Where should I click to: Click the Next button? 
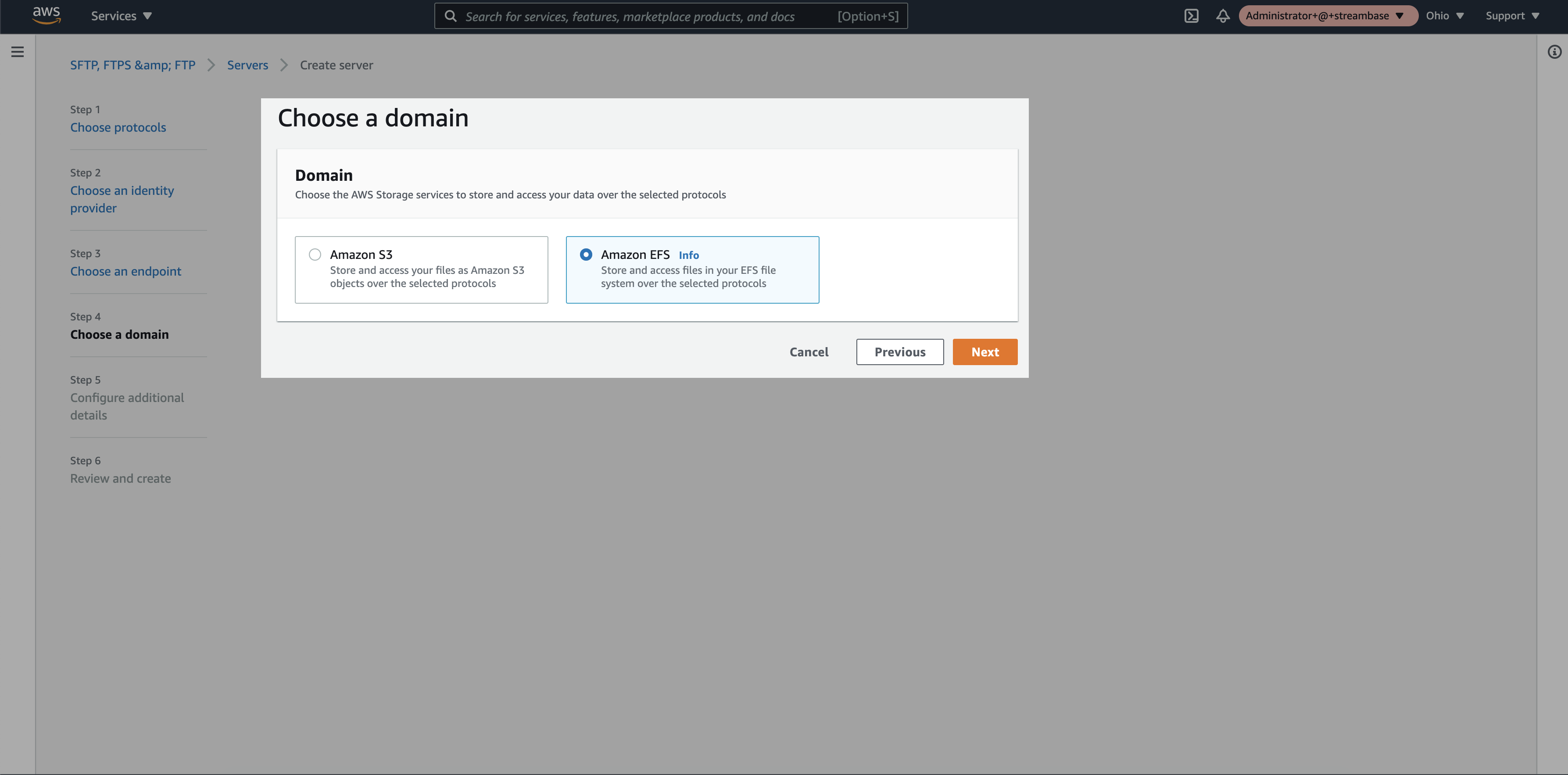point(985,352)
